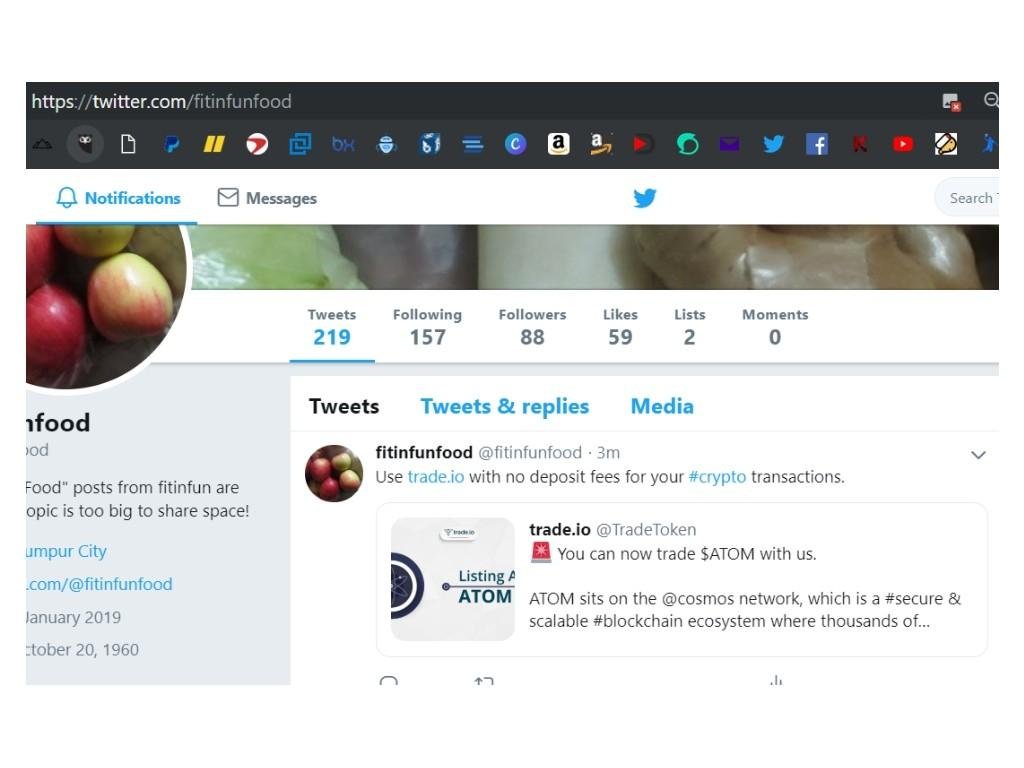The height and width of the screenshot is (768, 1024).
Task: Switch to Tweets & replies tab
Action: 505,406
